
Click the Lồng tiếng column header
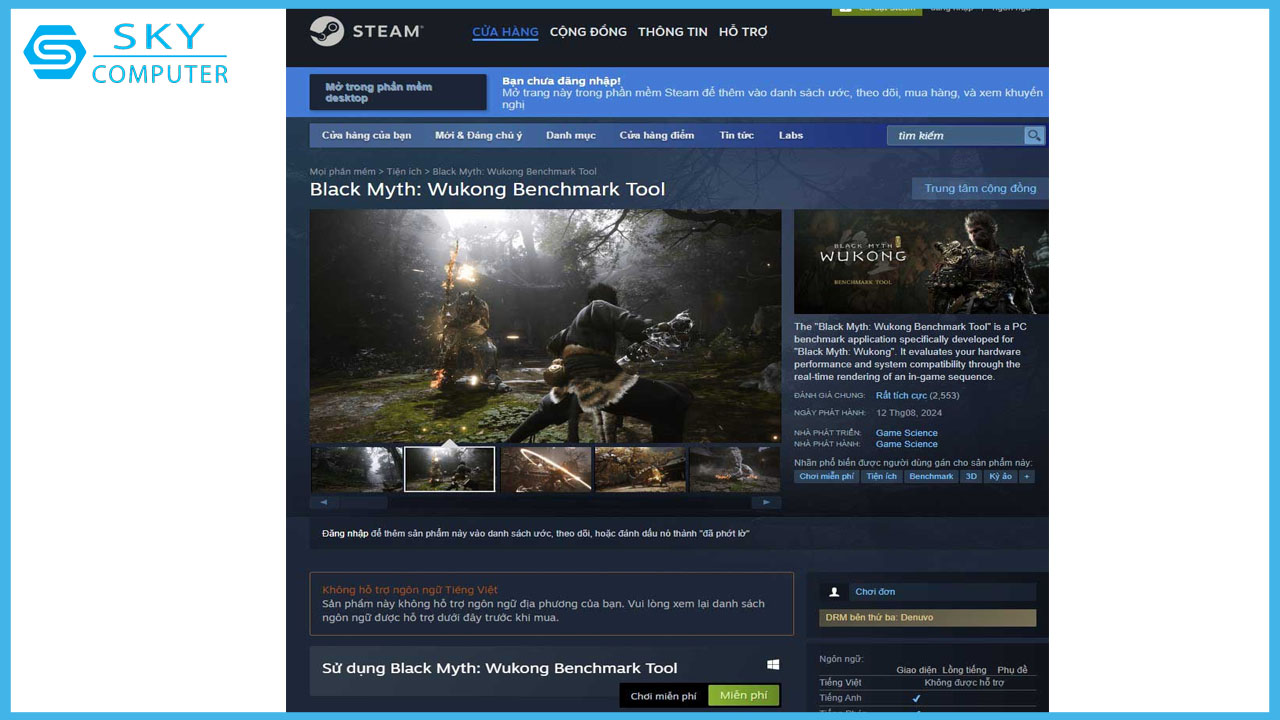pos(964,670)
